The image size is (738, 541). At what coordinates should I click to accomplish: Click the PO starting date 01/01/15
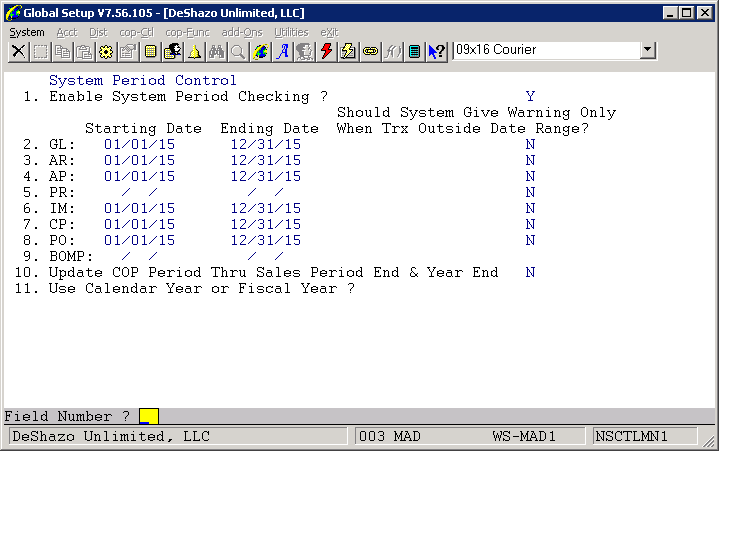[139, 241]
